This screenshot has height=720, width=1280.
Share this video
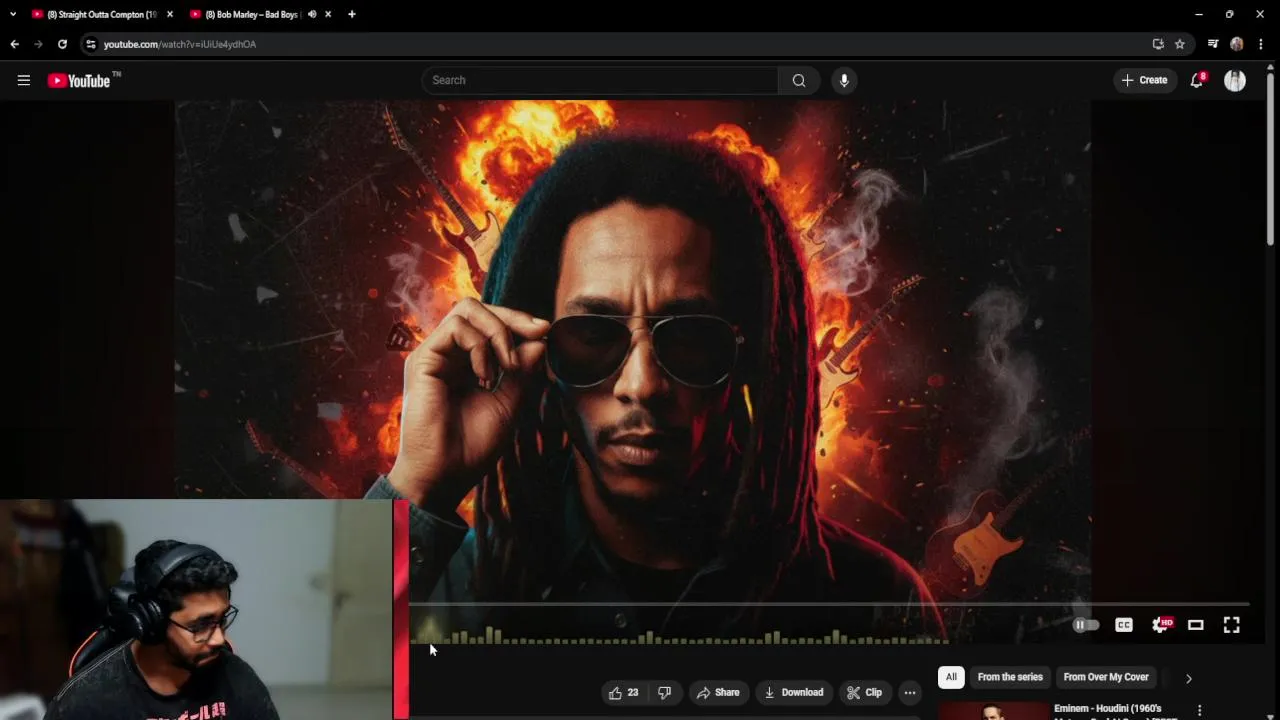coord(718,692)
